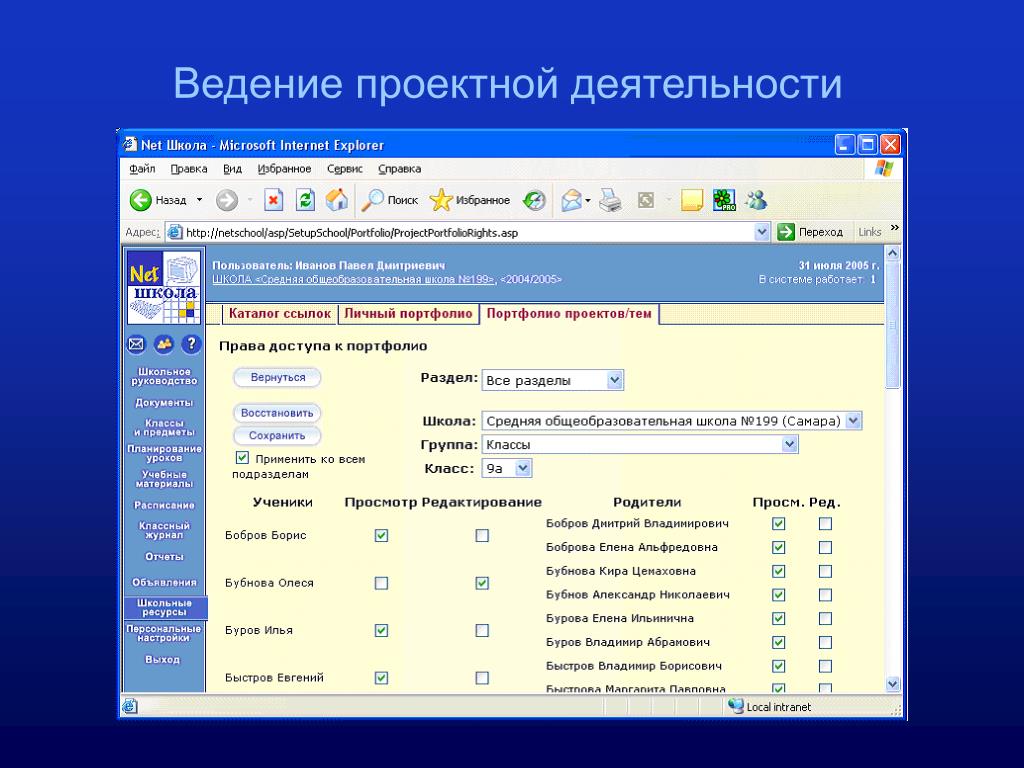Enable Редактирование for Быстров Евгений

pos(482,678)
